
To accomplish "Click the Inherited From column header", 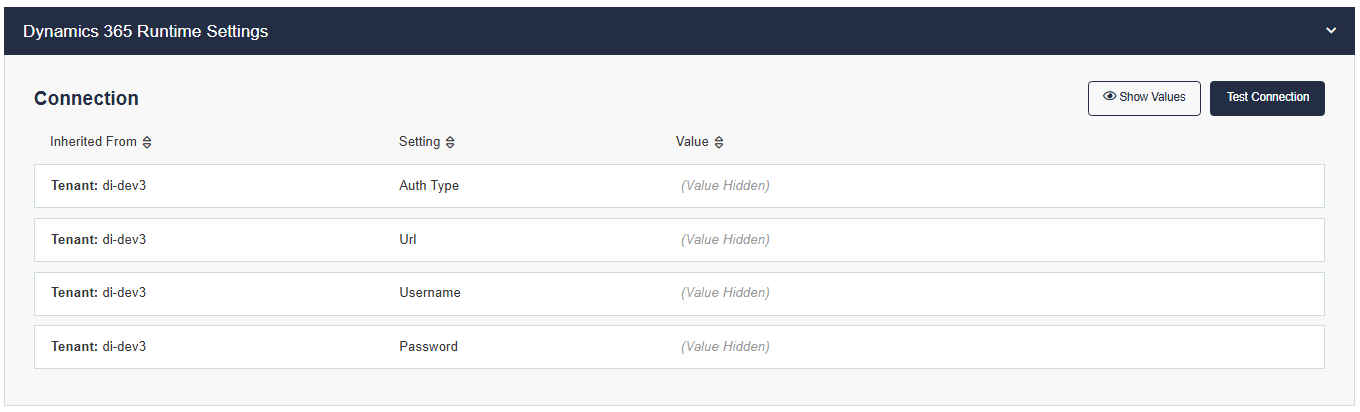I will coord(93,142).
